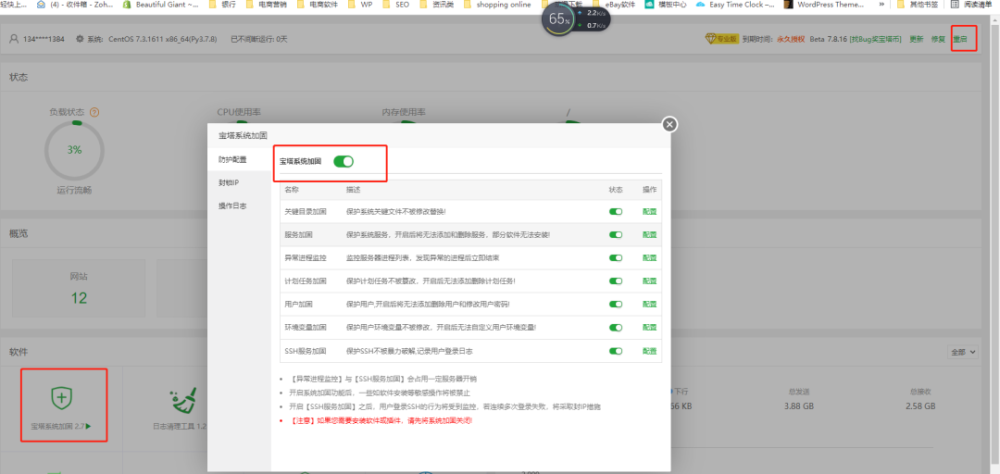Toggle the main 宝塔系统加固 switch
This screenshot has width=1000, height=474.
(x=343, y=161)
